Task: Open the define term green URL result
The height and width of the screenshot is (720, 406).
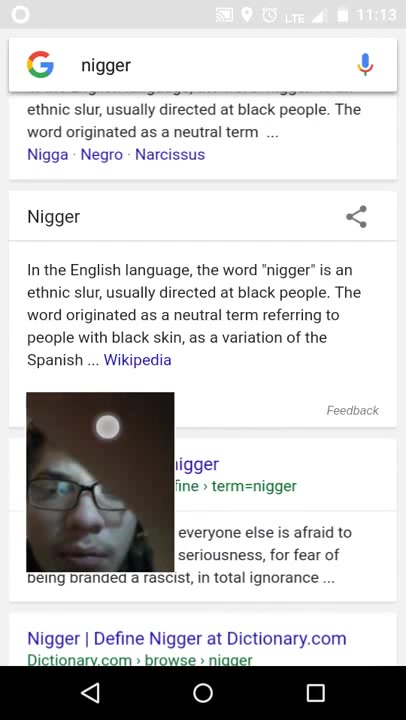Action: 236,486
